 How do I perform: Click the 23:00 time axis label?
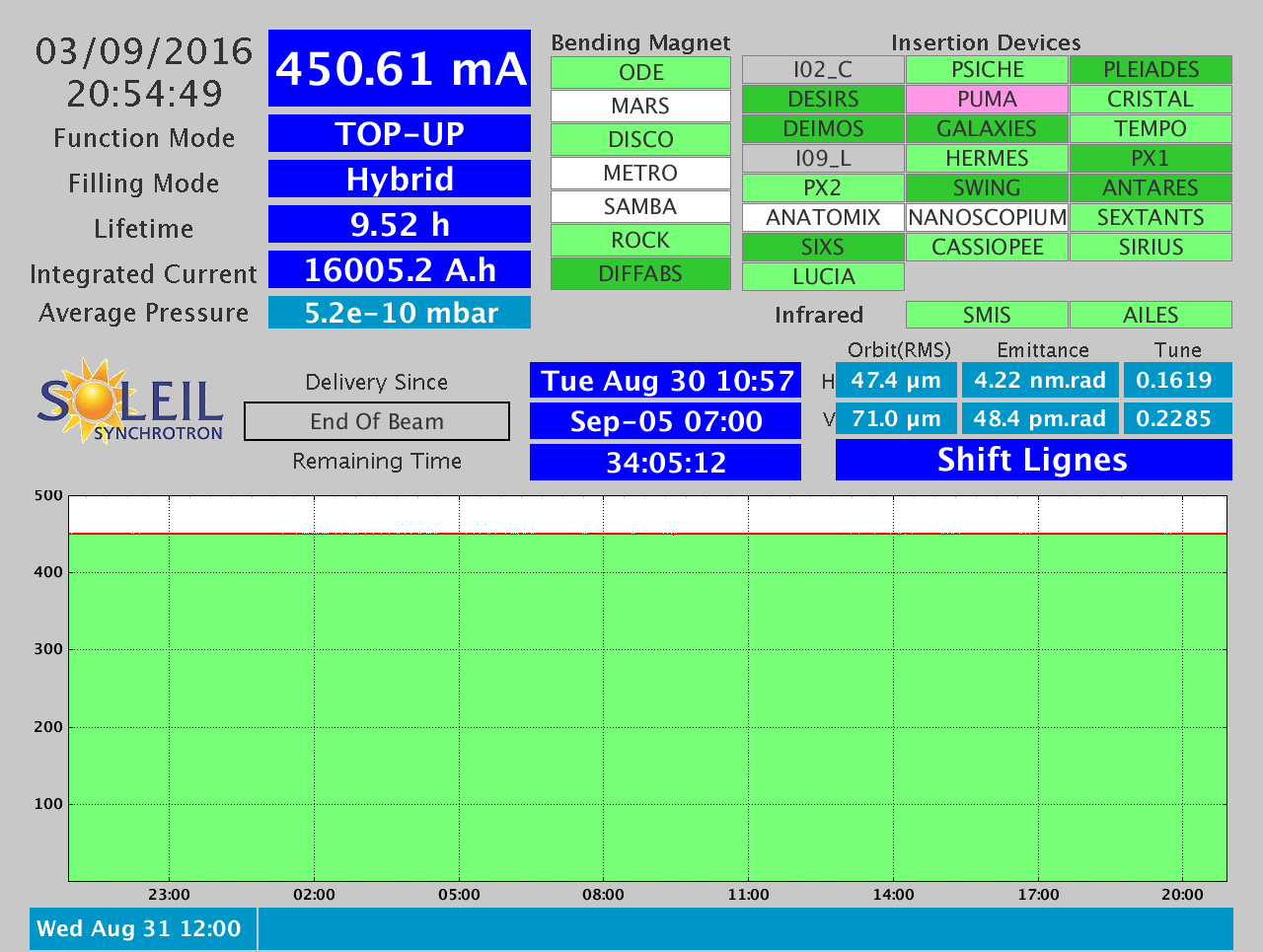169,895
